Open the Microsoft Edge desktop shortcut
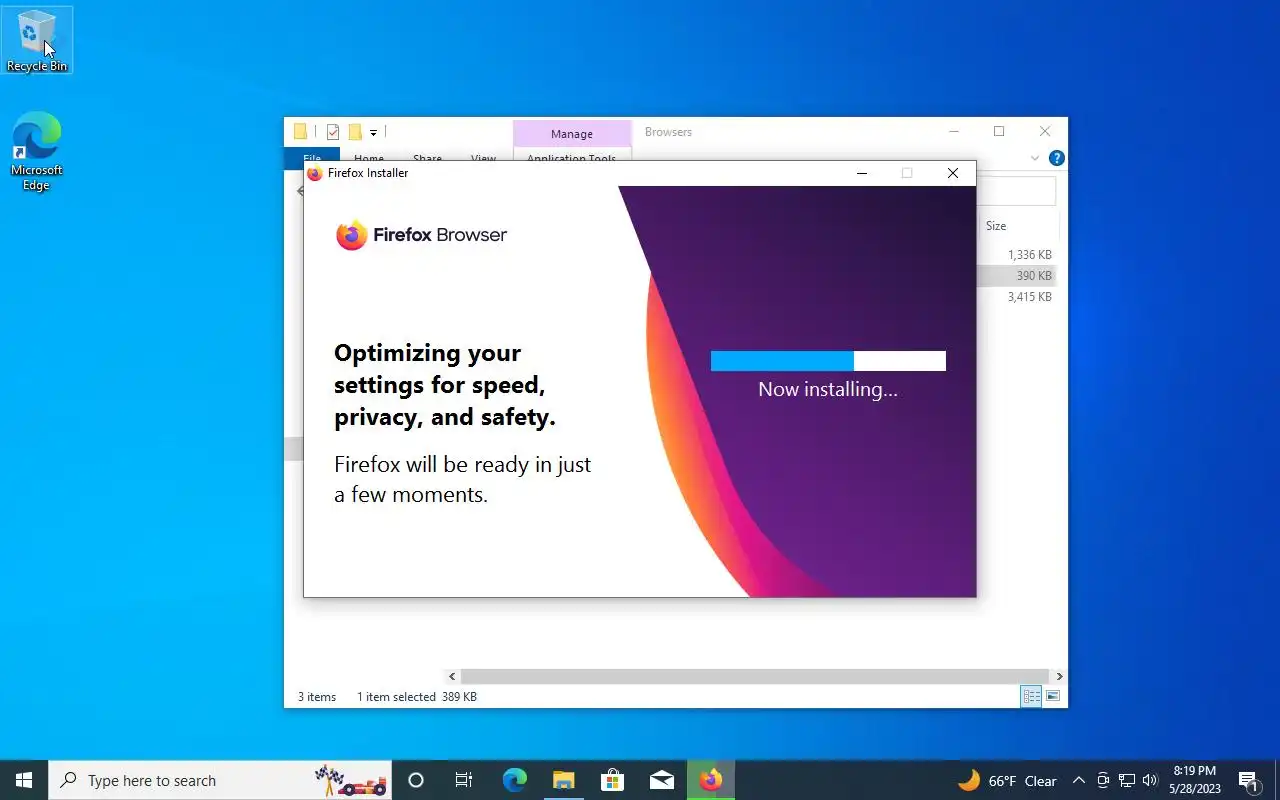Image resolution: width=1280 pixels, height=800 pixels. click(x=37, y=151)
